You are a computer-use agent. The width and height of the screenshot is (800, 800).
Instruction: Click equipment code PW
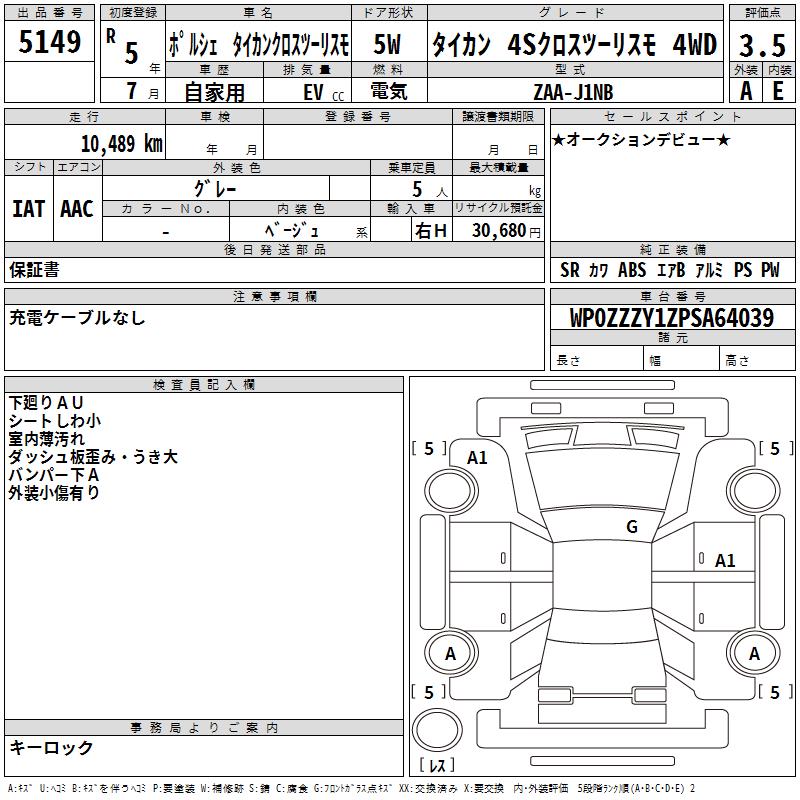(770, 270)
